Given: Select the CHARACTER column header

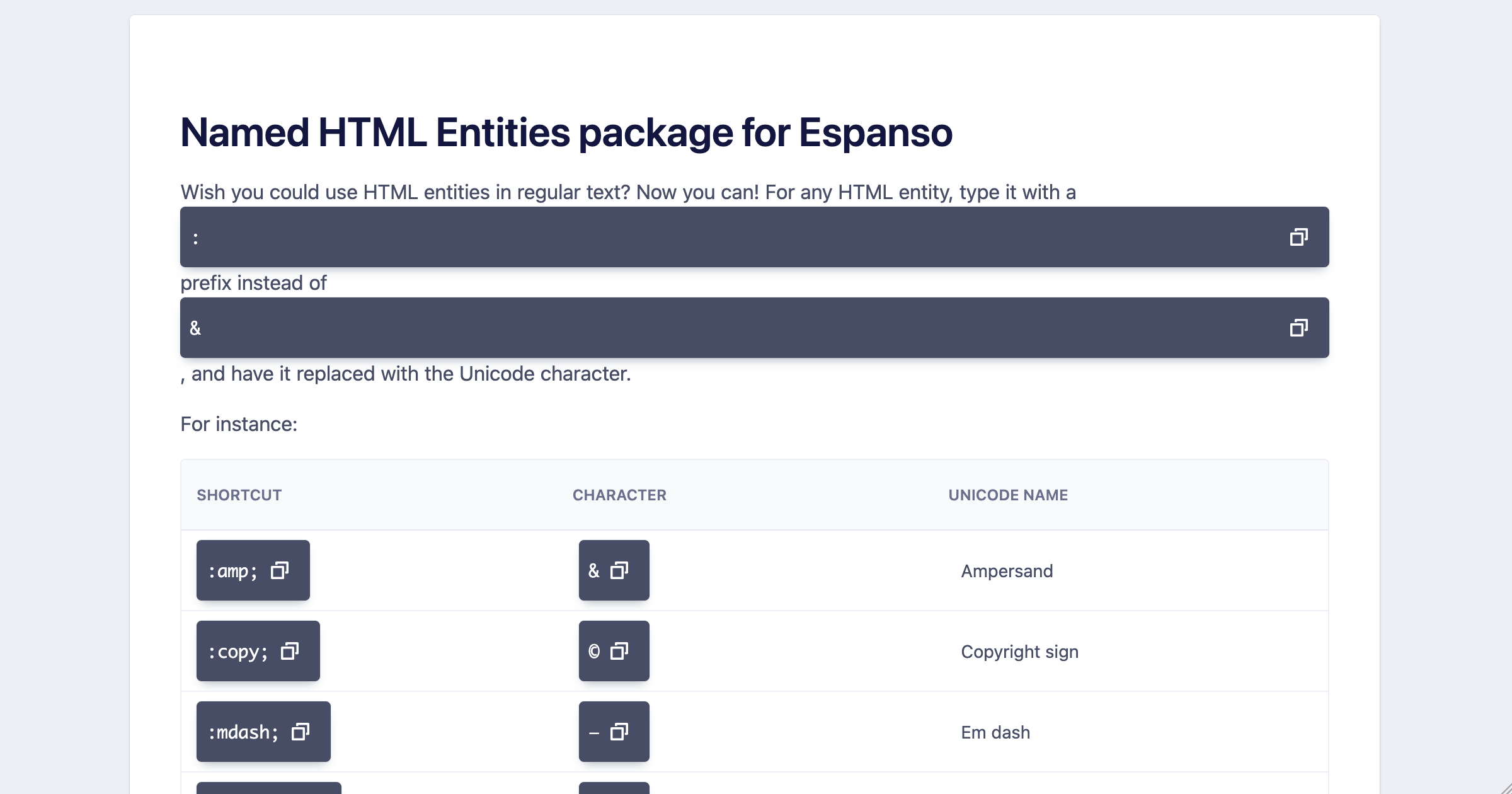Looking at the screenshot, I should pyautogui.click(x=619, y=495).
